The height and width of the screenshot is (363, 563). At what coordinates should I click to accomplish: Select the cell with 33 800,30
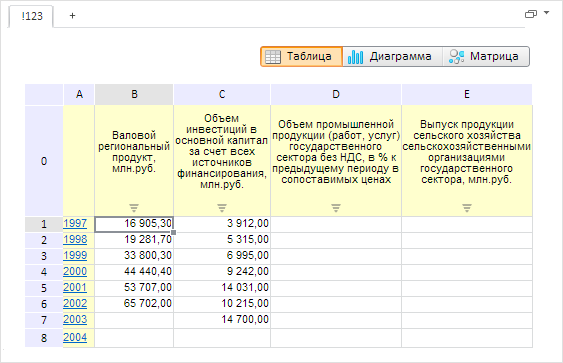[x=134, y=256]
